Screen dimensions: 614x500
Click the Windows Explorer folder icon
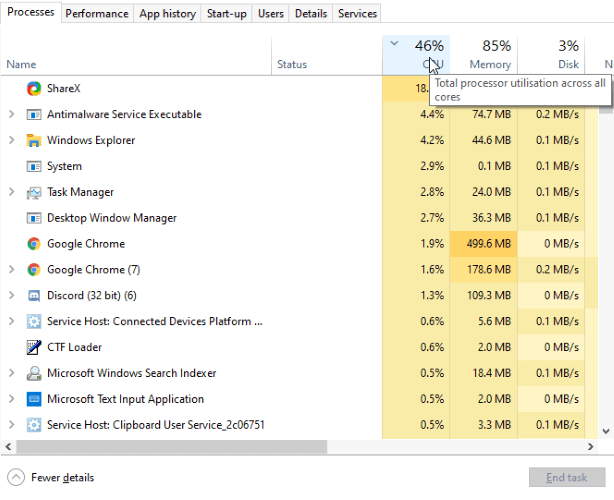pos(34,140)
